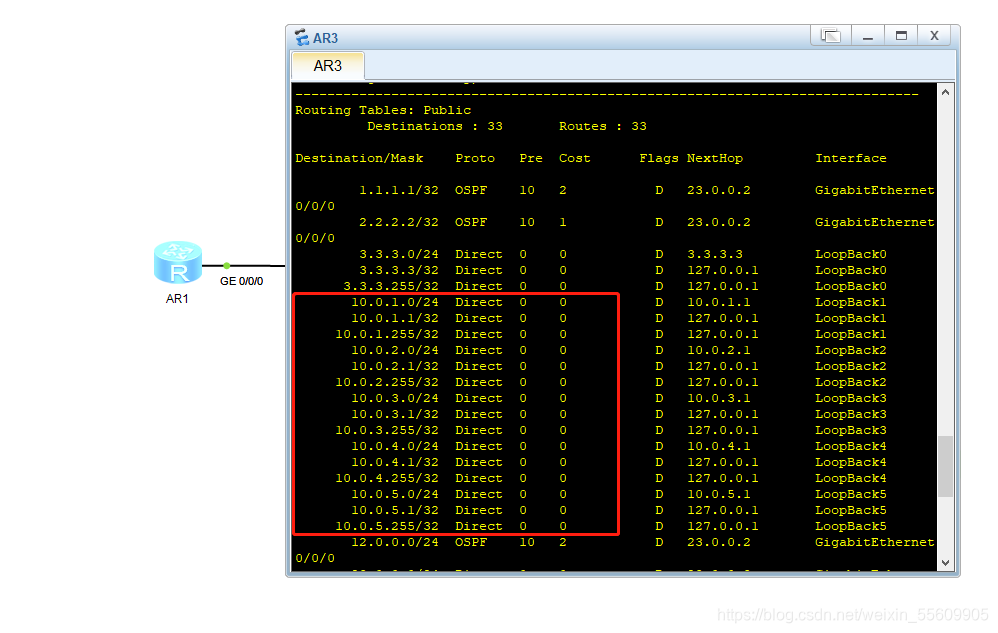998x633 pixels.
Task: Click the 10.0.1.1/32 destination entry
Action: [395, 318]
